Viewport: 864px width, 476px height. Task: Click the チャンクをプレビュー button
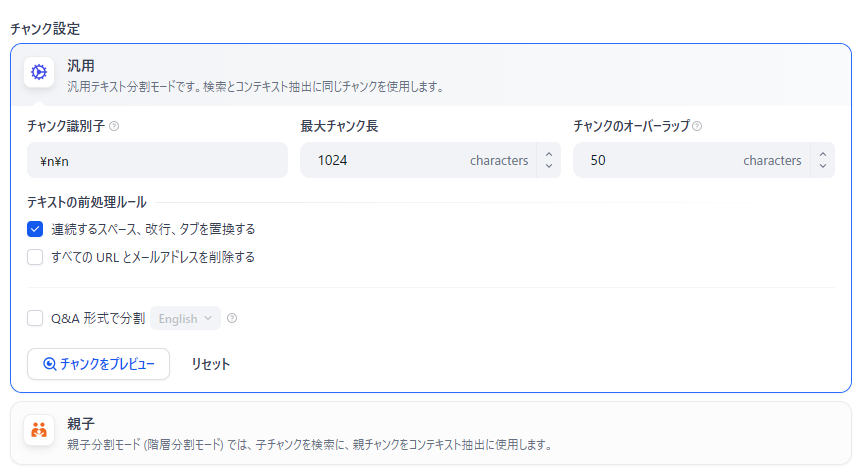tap(99, 364)
